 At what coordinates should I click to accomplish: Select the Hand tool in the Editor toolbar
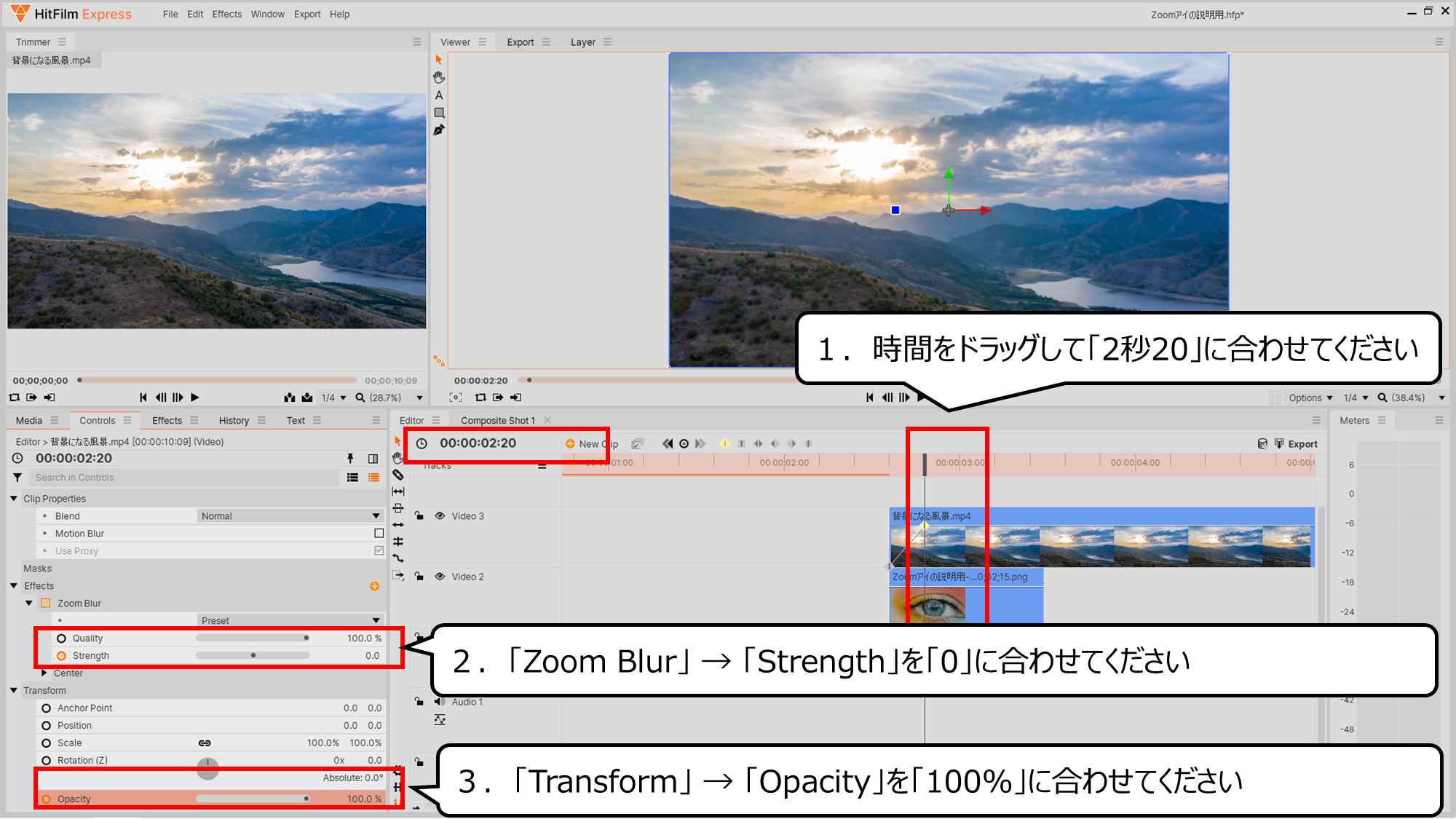(x=397, y=458)
